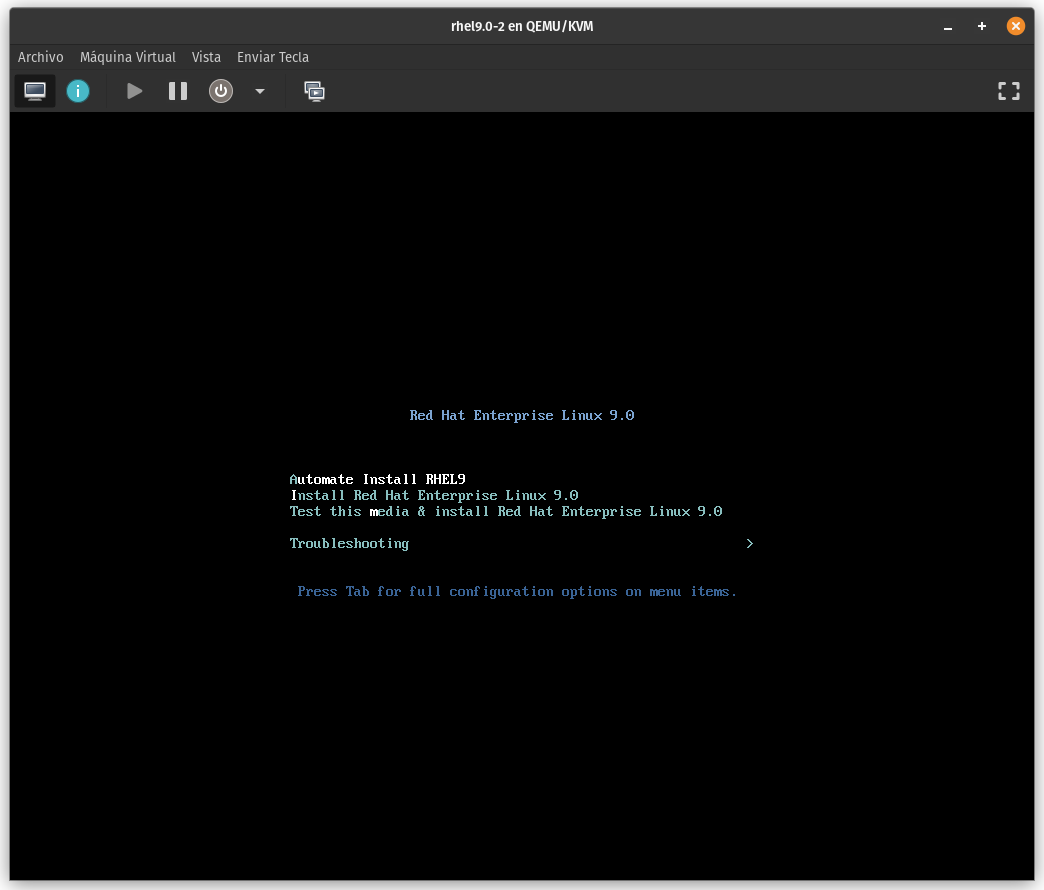Click the Red Hat Enterprise Linux 9.0 heading
The image size is (1044, 890).
click(522, 415)
